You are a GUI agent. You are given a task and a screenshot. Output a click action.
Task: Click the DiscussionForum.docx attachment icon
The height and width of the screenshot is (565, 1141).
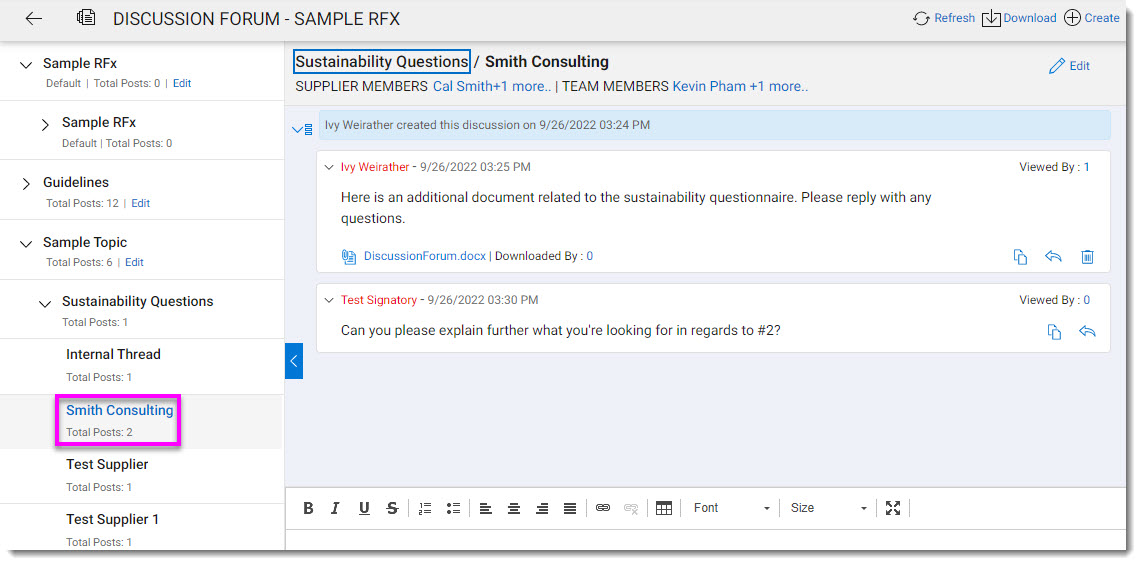(349, 256)
